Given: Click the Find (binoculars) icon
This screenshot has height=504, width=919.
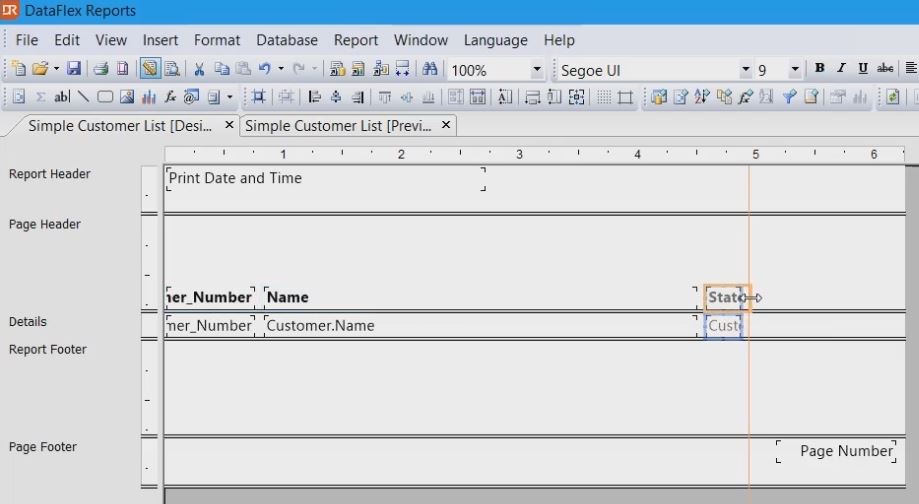Looking at the screenshot, I should tap(430, 69).
